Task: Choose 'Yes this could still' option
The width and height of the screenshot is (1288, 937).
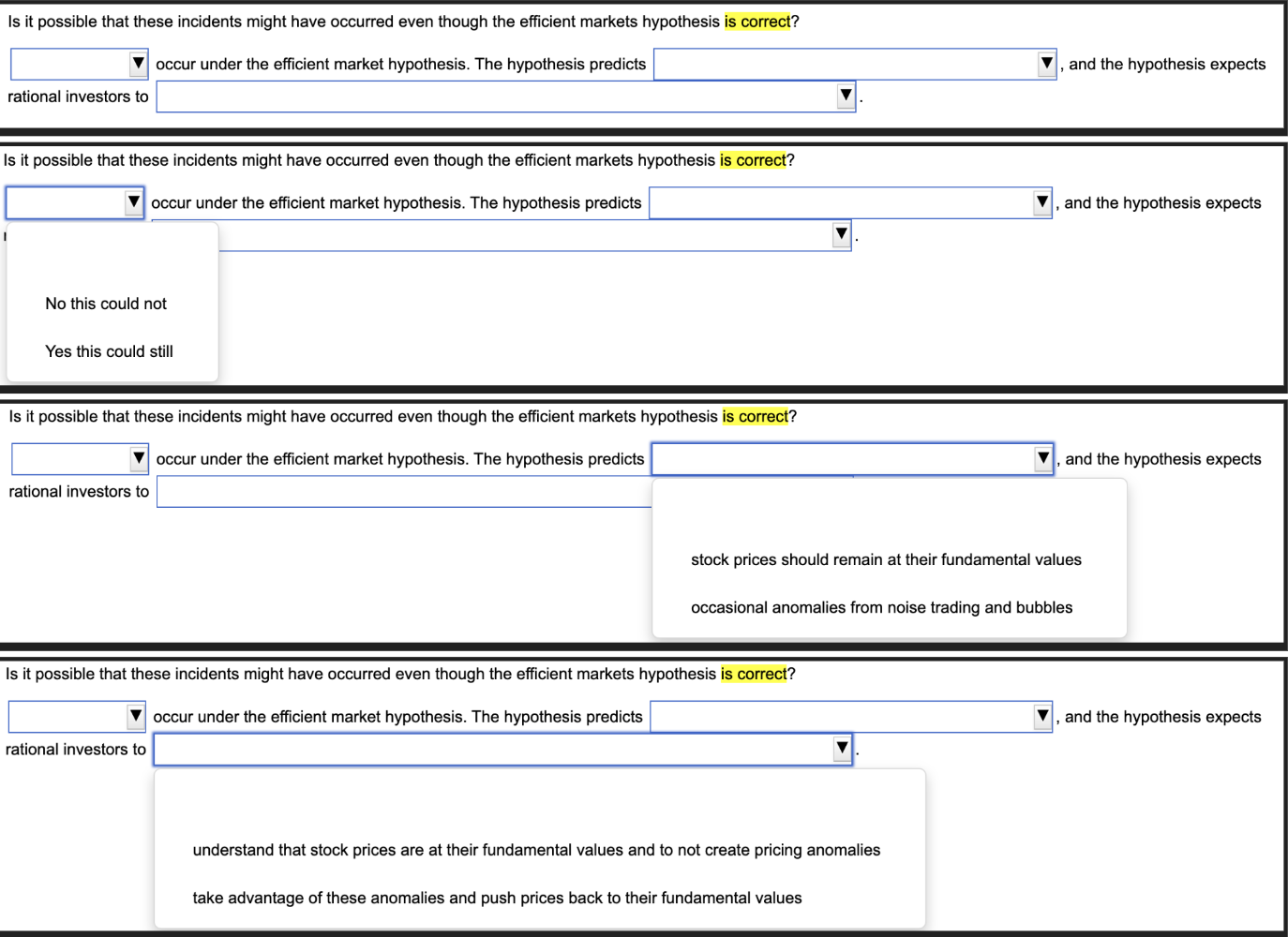Action: coord(109,351)
